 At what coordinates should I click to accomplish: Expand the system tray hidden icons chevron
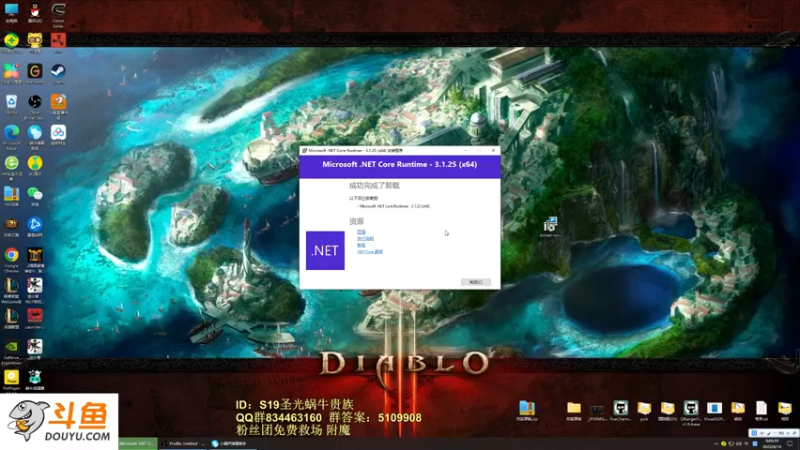point(715,444)
